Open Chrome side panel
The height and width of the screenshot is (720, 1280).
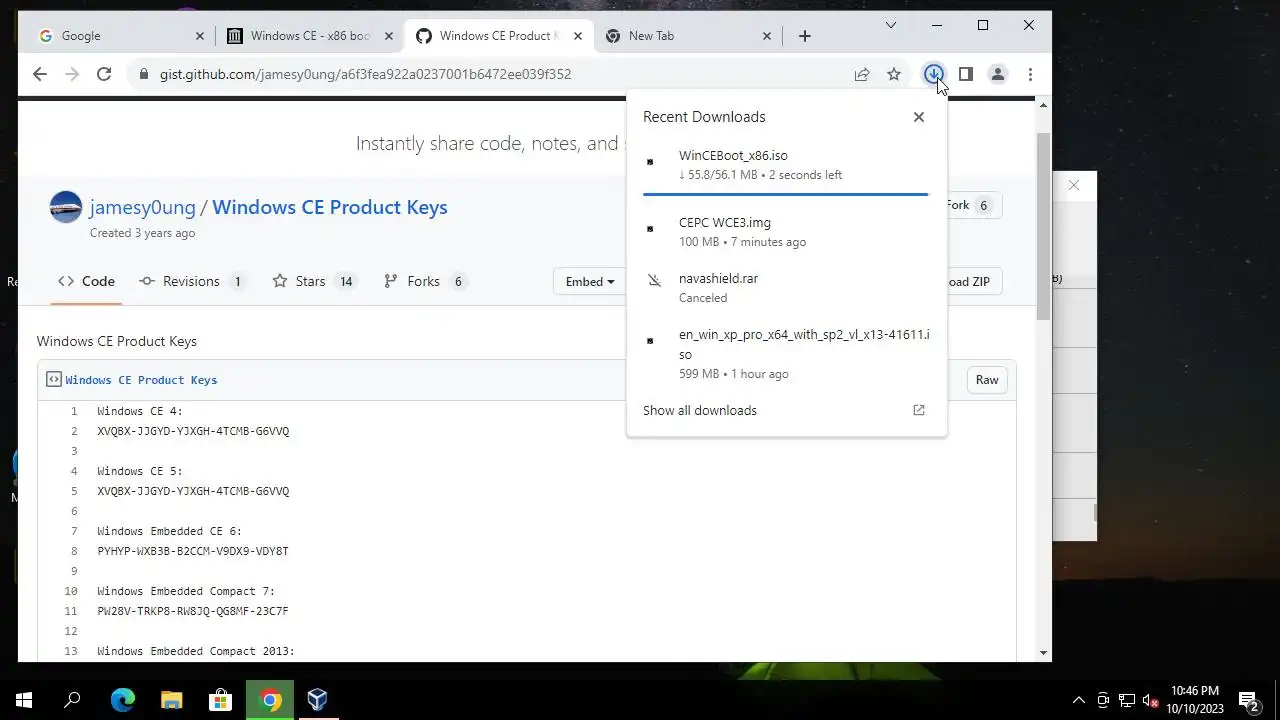tap(965, 74)
